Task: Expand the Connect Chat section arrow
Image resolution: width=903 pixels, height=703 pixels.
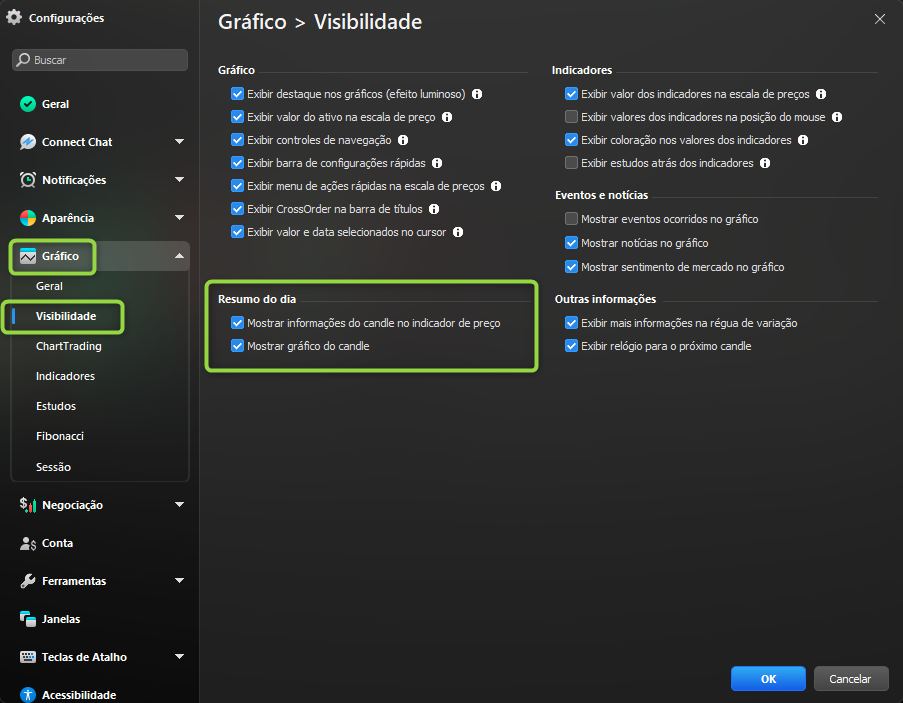Action: pos(180,142)
